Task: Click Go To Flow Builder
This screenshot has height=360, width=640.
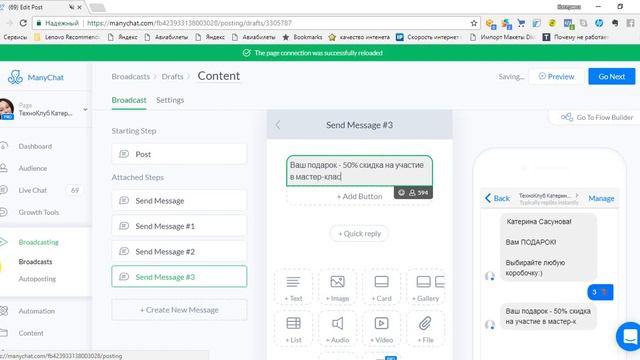Action: pyautogui.click(x=596, y=117)
